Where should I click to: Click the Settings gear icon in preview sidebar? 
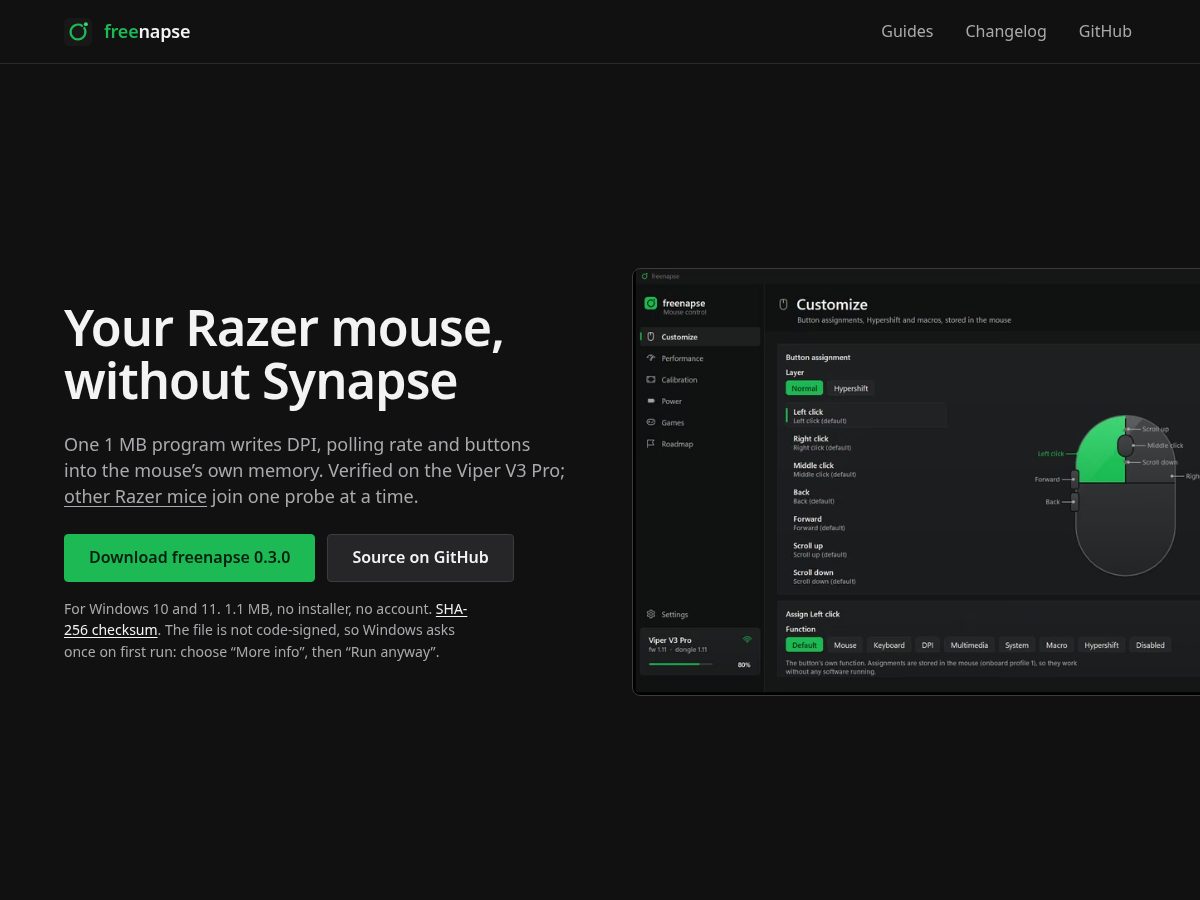[651, 615]
